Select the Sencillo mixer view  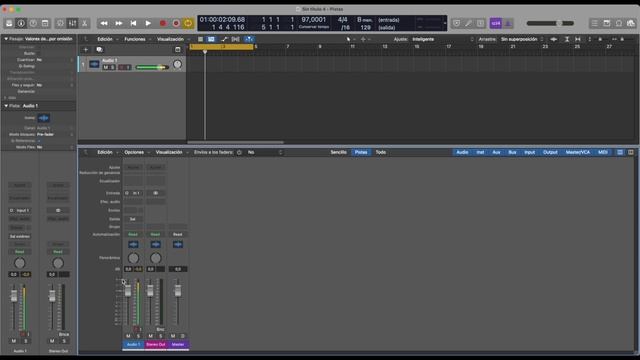click(338, 152)
